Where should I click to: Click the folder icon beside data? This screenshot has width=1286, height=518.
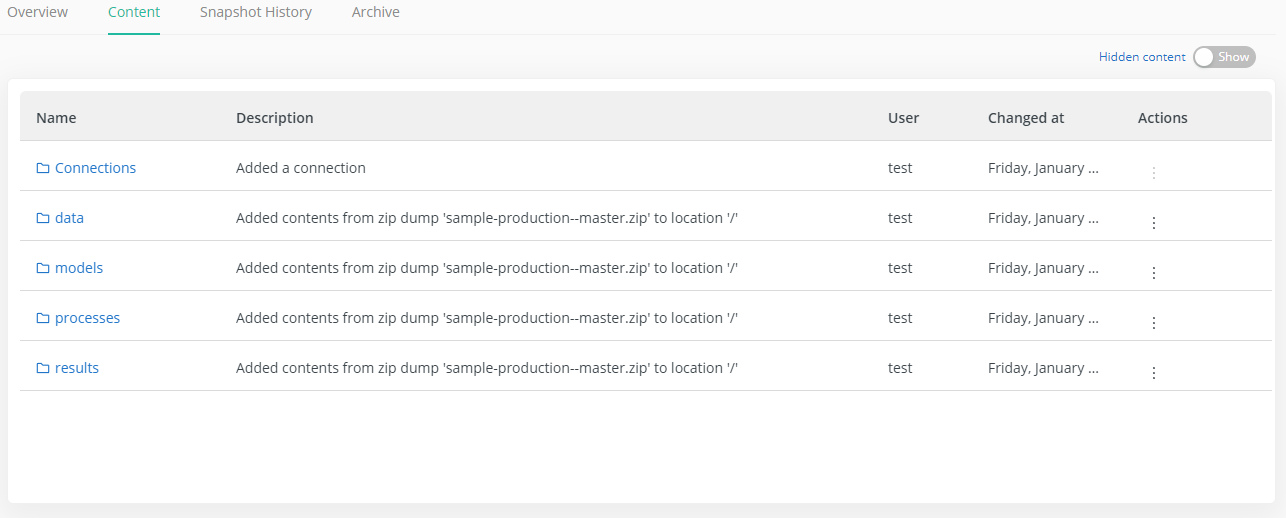click(43, 218)
